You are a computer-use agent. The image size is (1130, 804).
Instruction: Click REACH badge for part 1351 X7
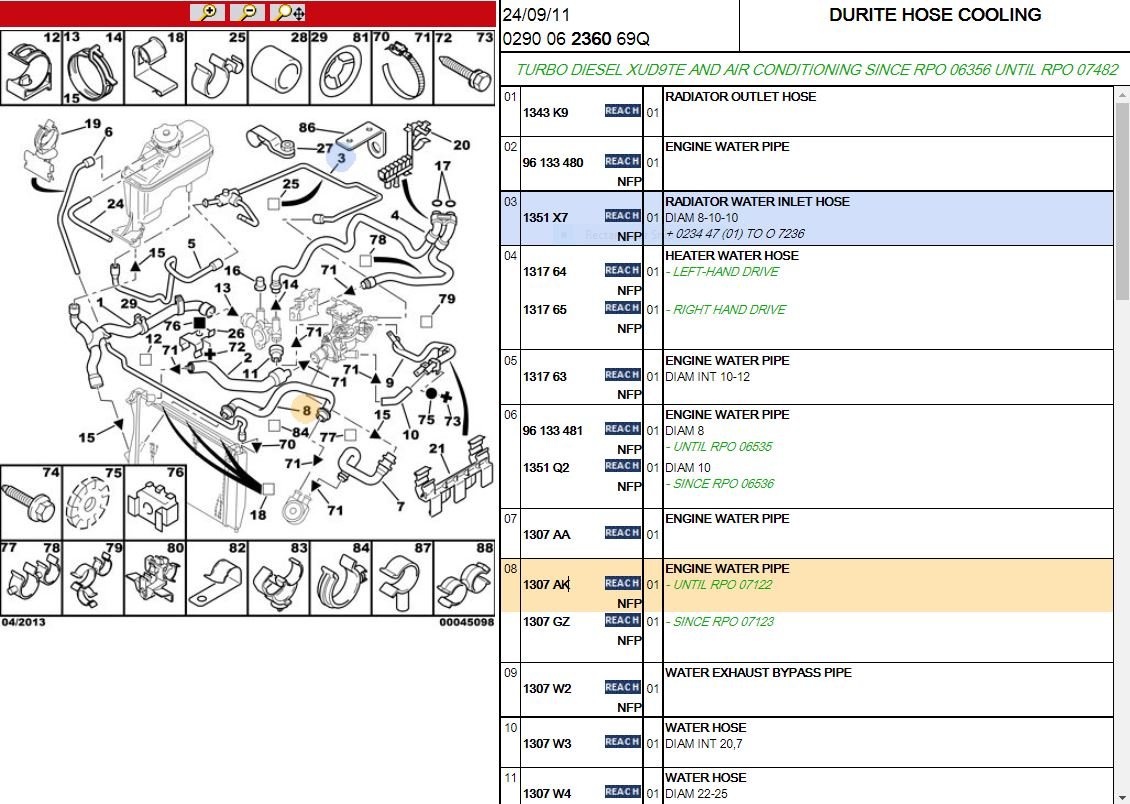[x=623, y=216]
